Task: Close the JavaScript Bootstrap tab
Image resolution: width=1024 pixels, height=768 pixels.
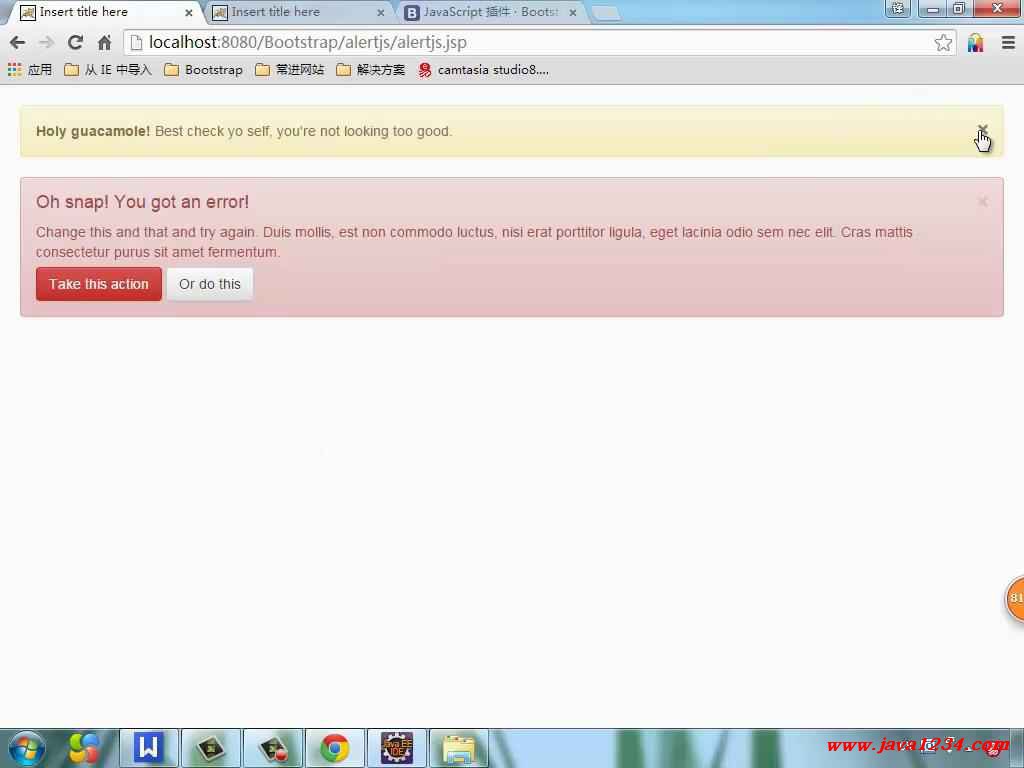Action: (573, 12)
